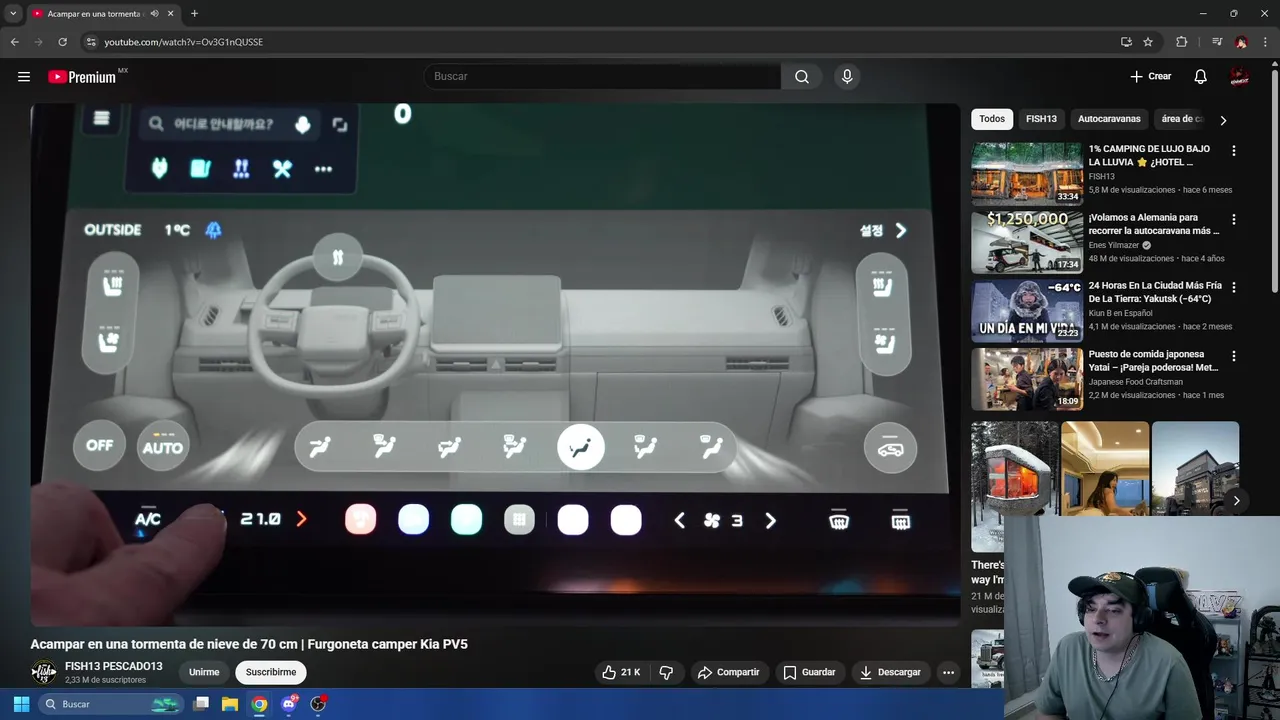Show next Shorts with the right arrow
This screenshot has height=720, width=1280.
1236,501
